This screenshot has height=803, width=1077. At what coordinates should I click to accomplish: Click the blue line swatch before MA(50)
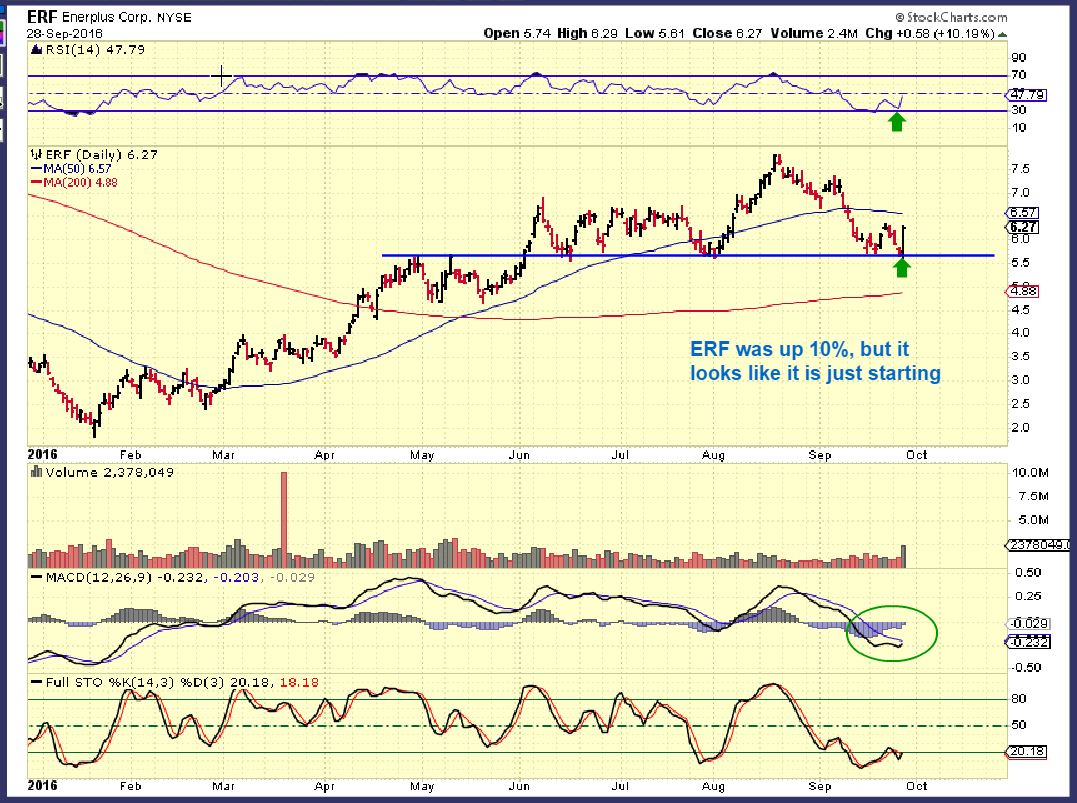pos(37,168)
